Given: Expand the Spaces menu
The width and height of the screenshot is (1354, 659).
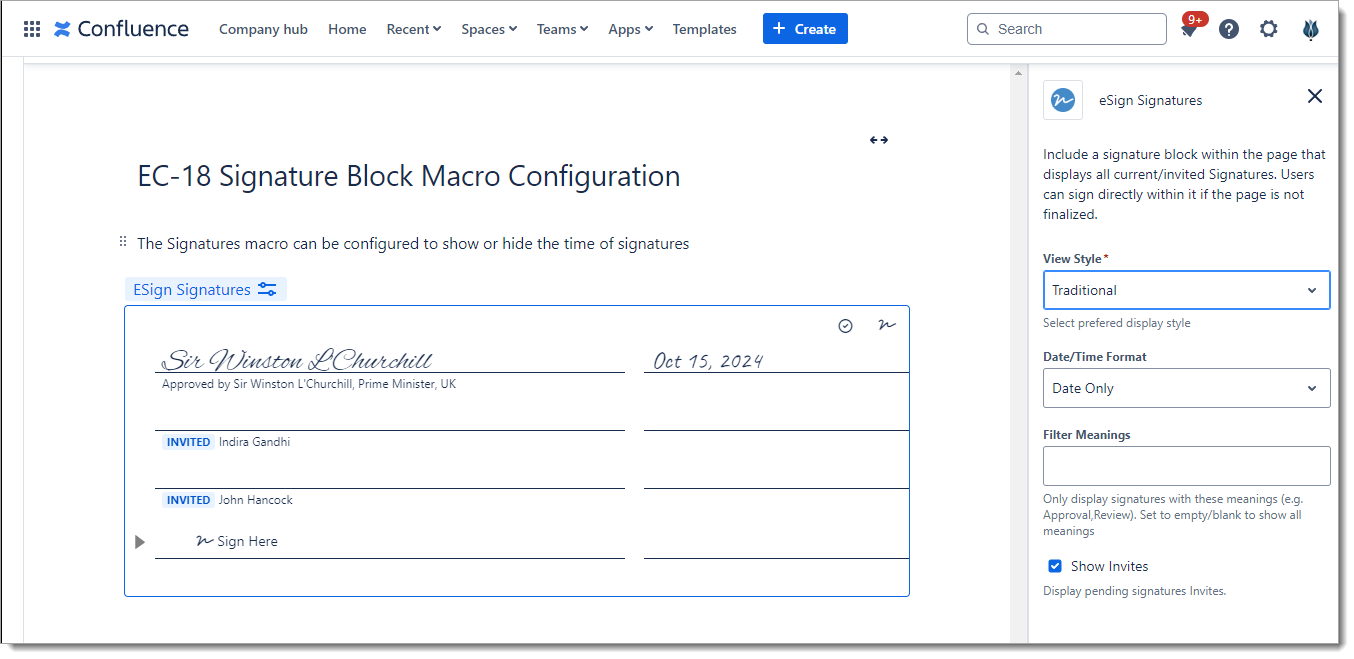Looking at the screenshot, I should (489, 29).
